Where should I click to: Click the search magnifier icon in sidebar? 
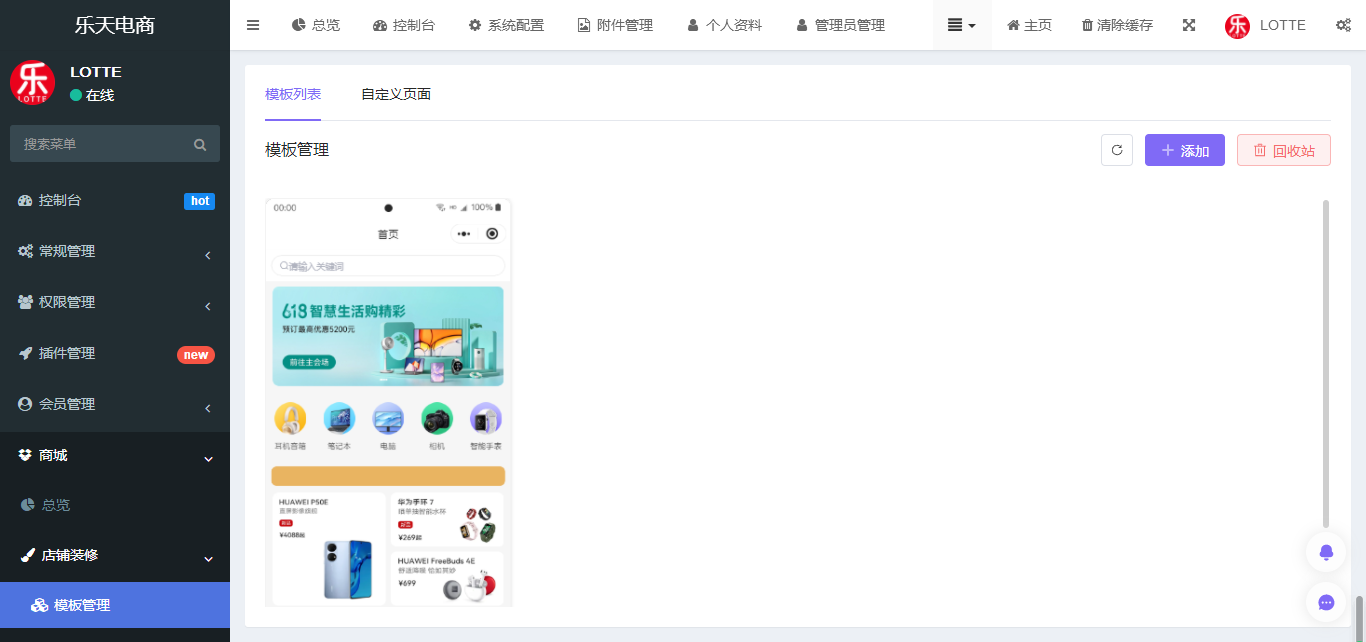tap(200, 144)
